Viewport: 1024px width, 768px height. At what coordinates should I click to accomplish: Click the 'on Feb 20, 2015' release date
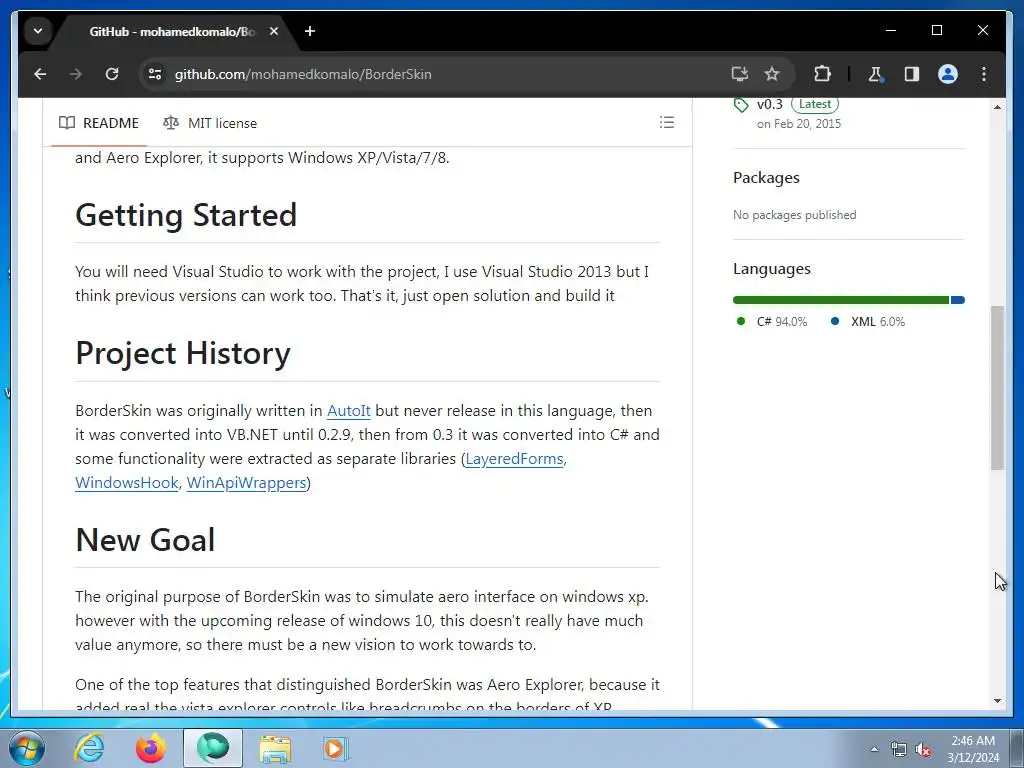point(799,124)
